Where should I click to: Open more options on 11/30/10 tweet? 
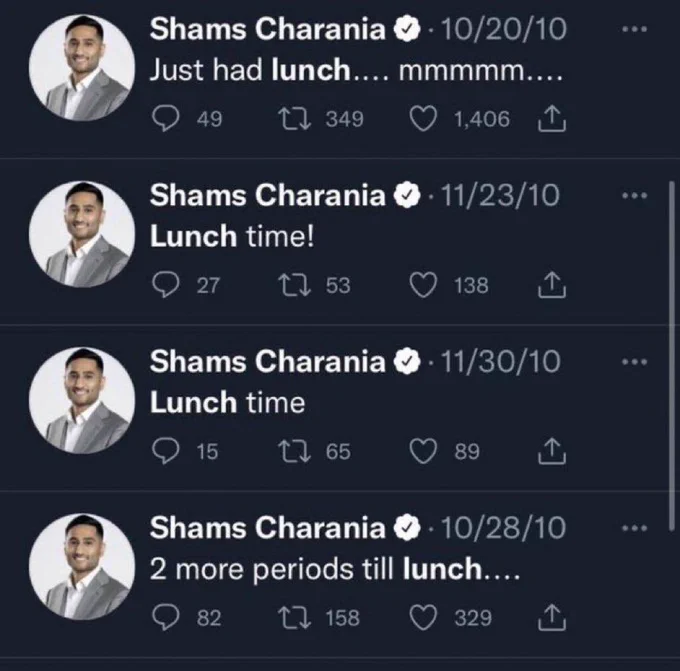(634, 362)
